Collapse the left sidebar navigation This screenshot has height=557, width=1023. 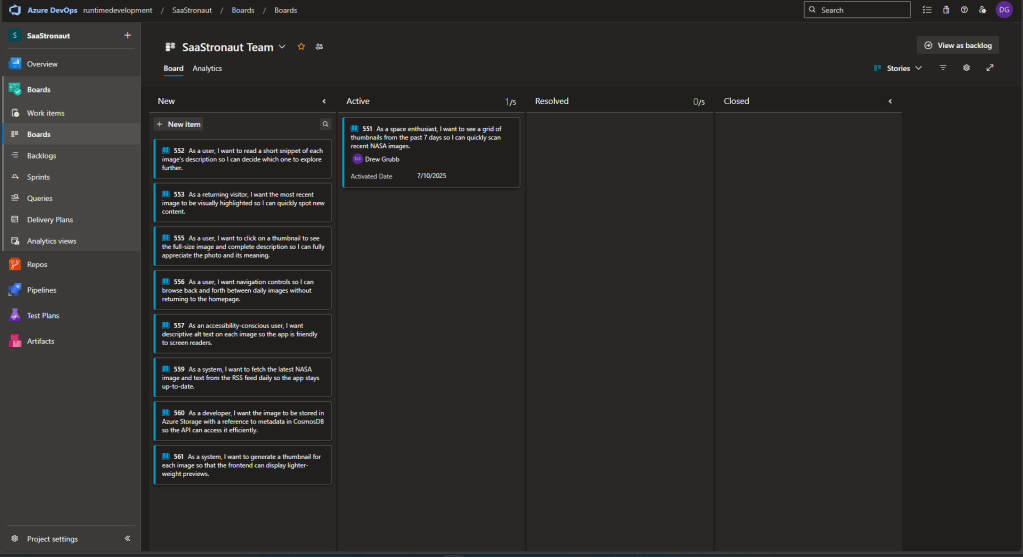128,539
